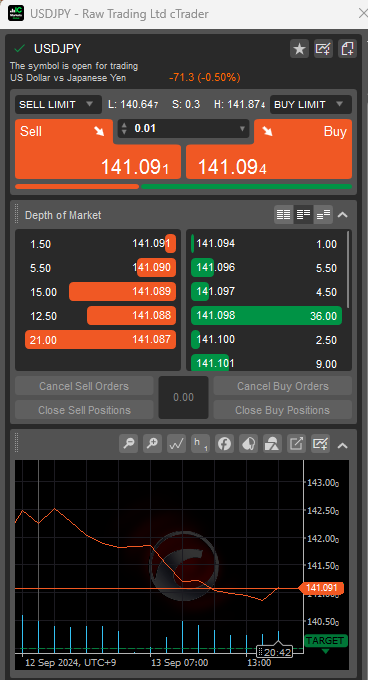Viewport: 368px width, 680px height.
Task: Open the chart color options icon
Action: (x=248, y=444)
